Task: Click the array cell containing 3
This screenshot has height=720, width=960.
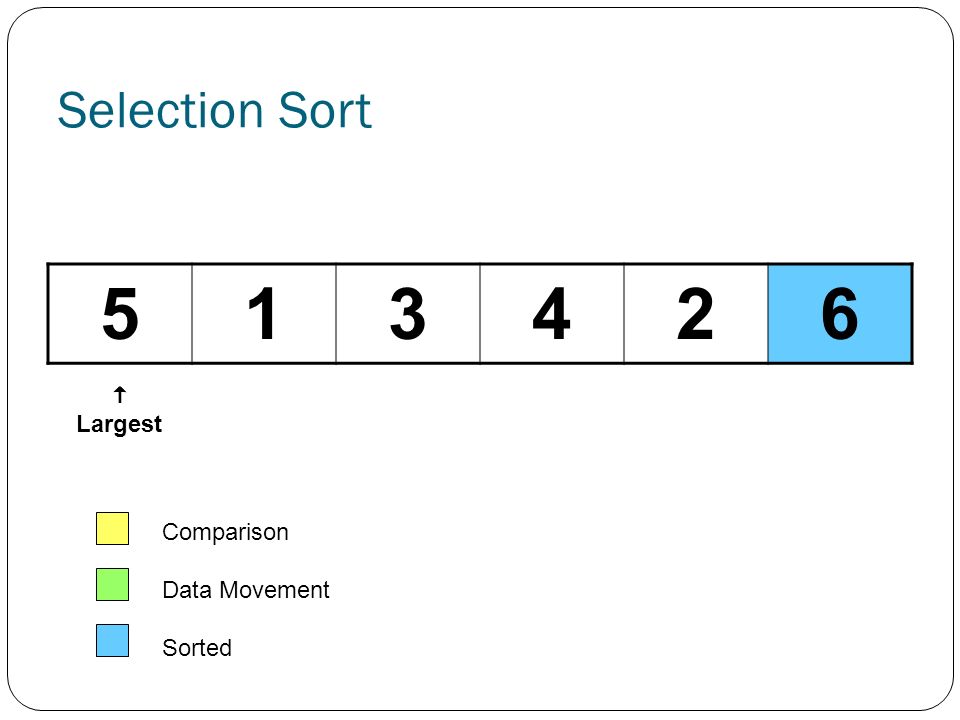Action: click(x=408, y=313)
